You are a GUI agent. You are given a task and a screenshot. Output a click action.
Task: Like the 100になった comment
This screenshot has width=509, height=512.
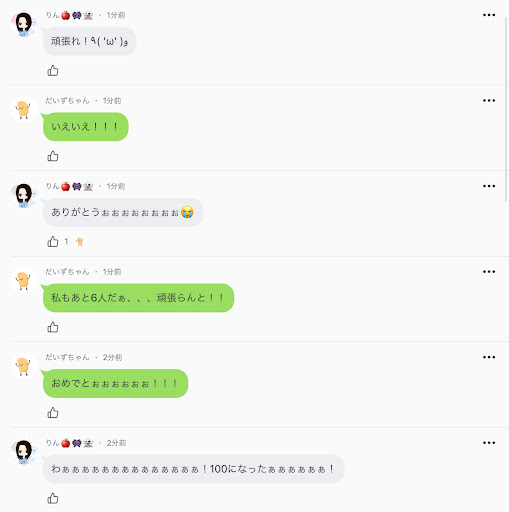point(53,499)
